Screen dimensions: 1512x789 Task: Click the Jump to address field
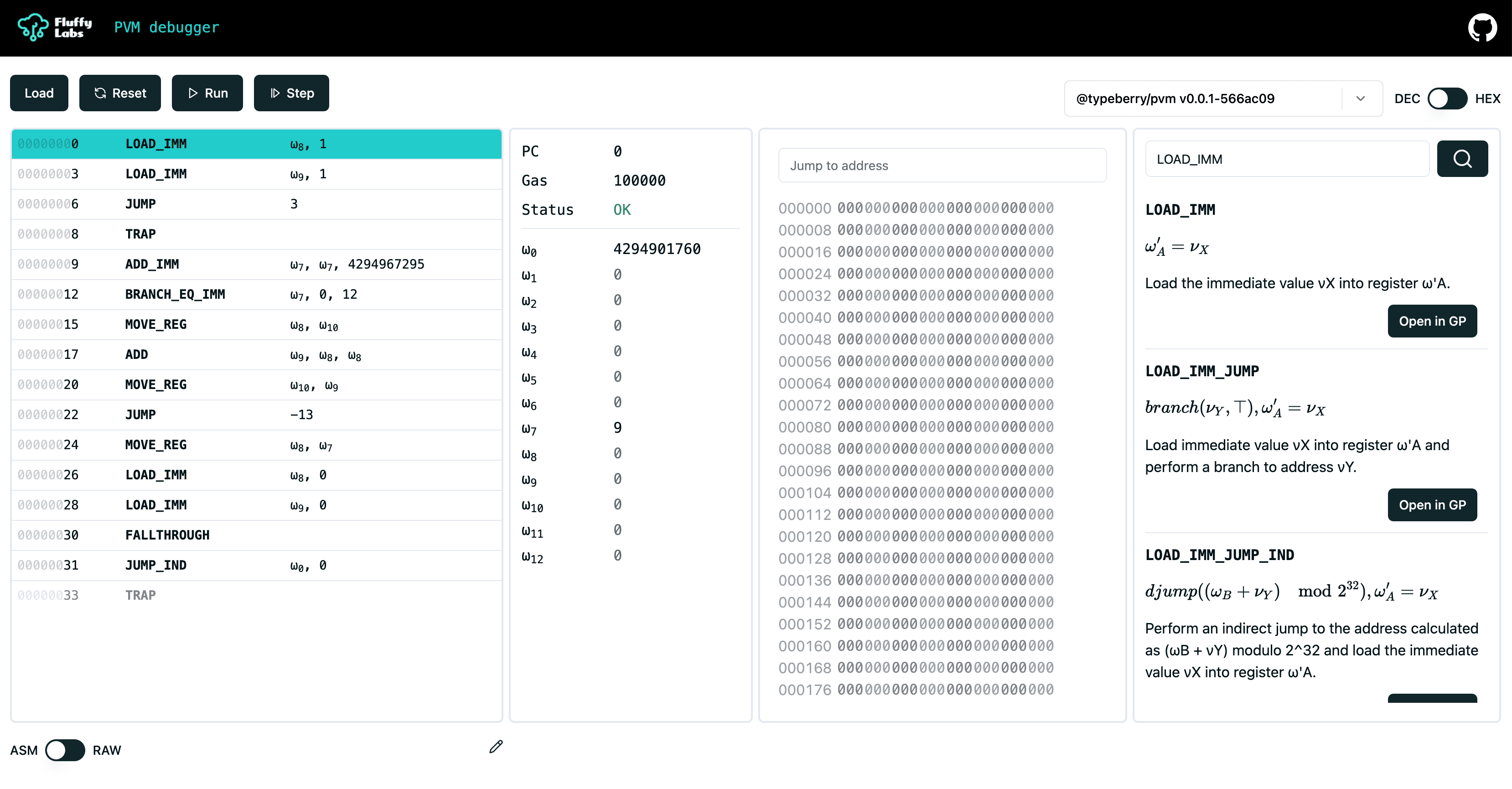tap(942, 166)
